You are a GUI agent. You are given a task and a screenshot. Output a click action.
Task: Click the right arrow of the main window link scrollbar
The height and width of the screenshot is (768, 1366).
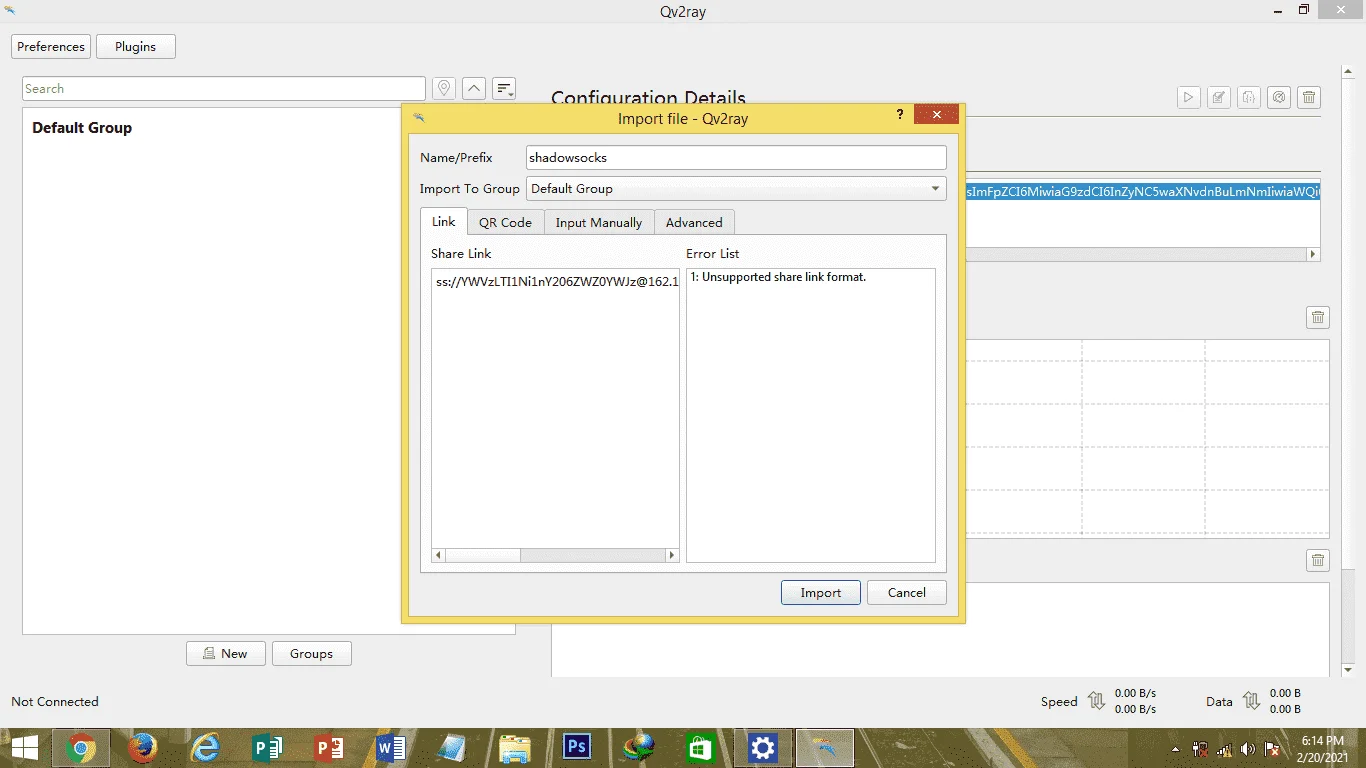[1313, 254]
